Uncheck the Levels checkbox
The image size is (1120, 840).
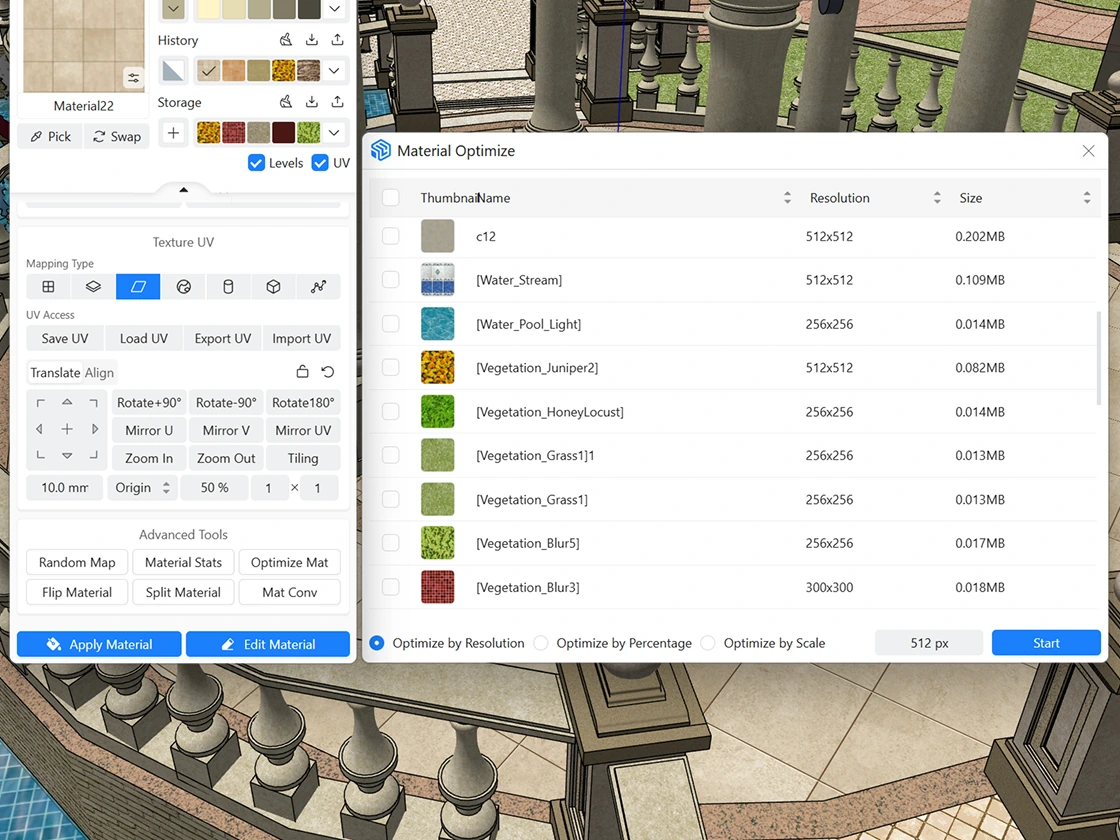tap(256, 163)
